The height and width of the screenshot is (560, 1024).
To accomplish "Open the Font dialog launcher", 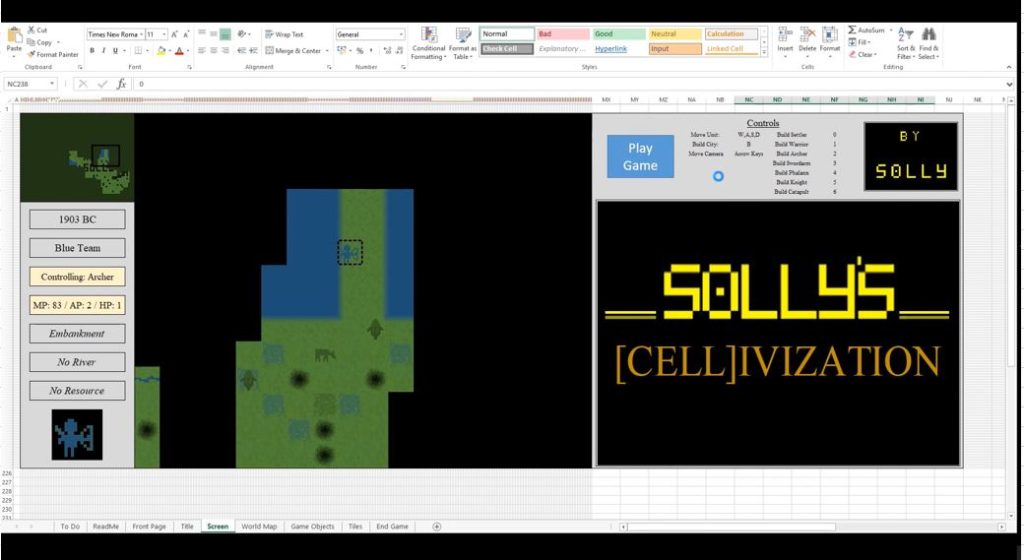I will click(190, 67).
